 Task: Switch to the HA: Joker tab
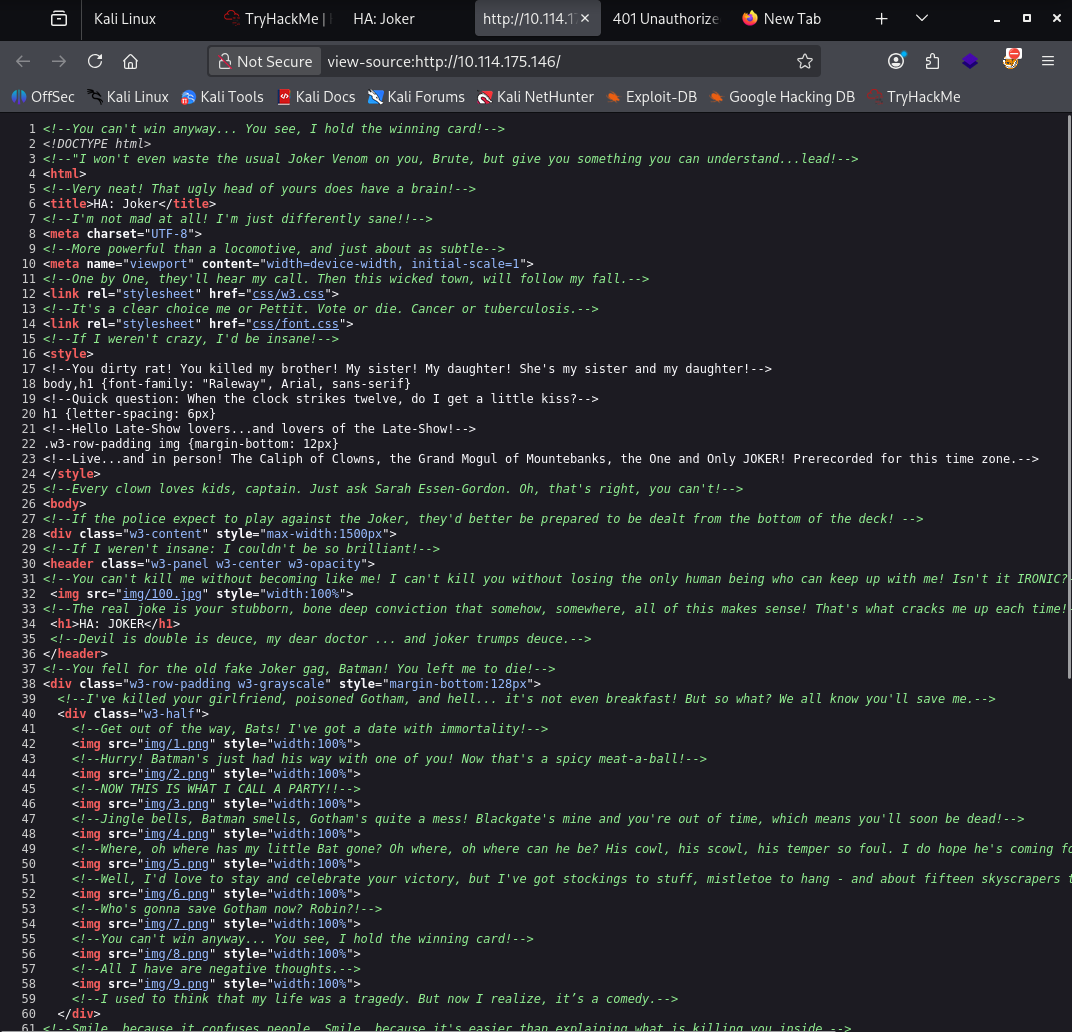[x=384, y=19]
